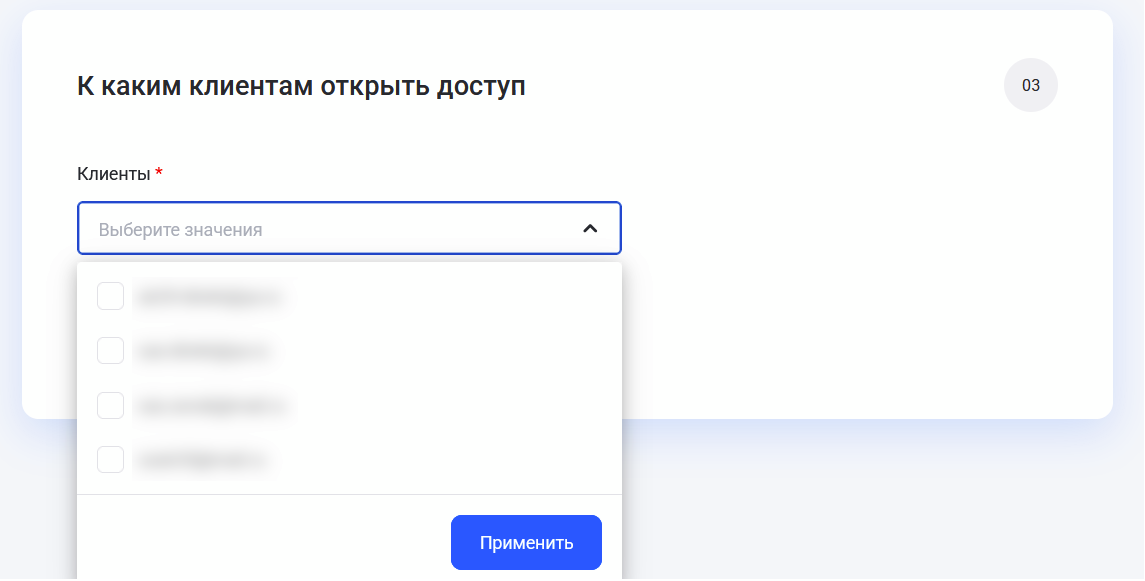Enable the fourth (last) client checkbox

pos(110,460)
